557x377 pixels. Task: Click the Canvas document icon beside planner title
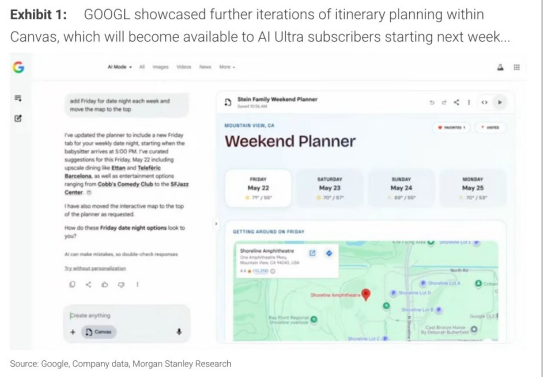[x=228, y=102]
